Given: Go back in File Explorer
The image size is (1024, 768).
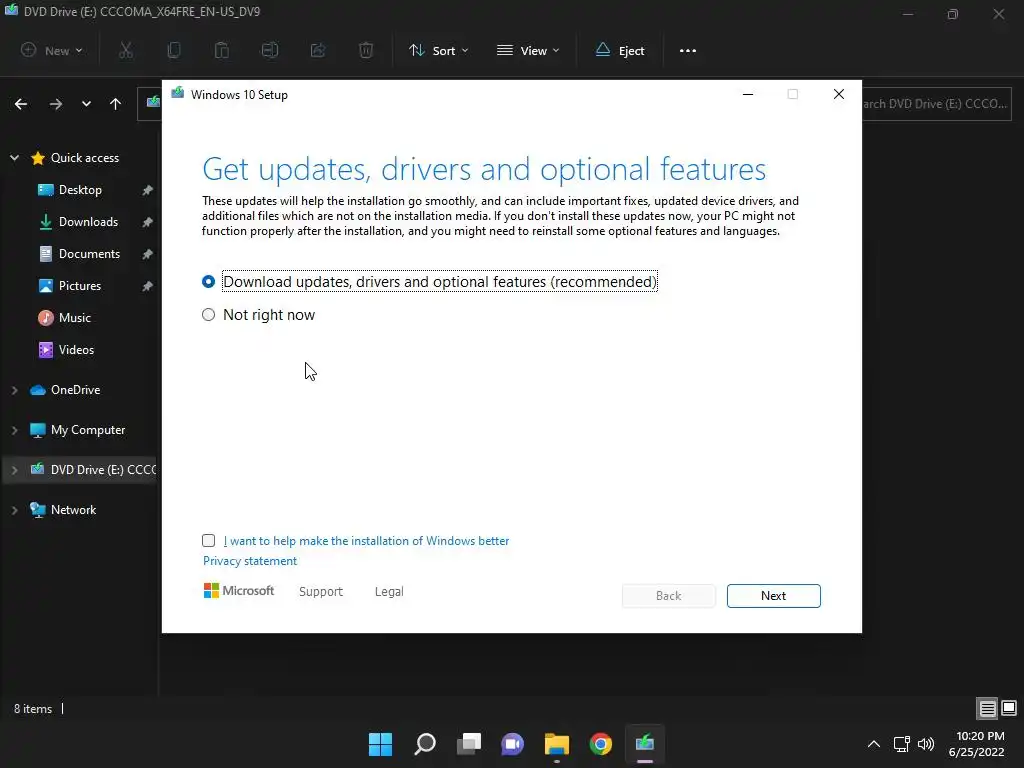Looking at the screenshot, I should pyautogui.click(x=21, y=104).
